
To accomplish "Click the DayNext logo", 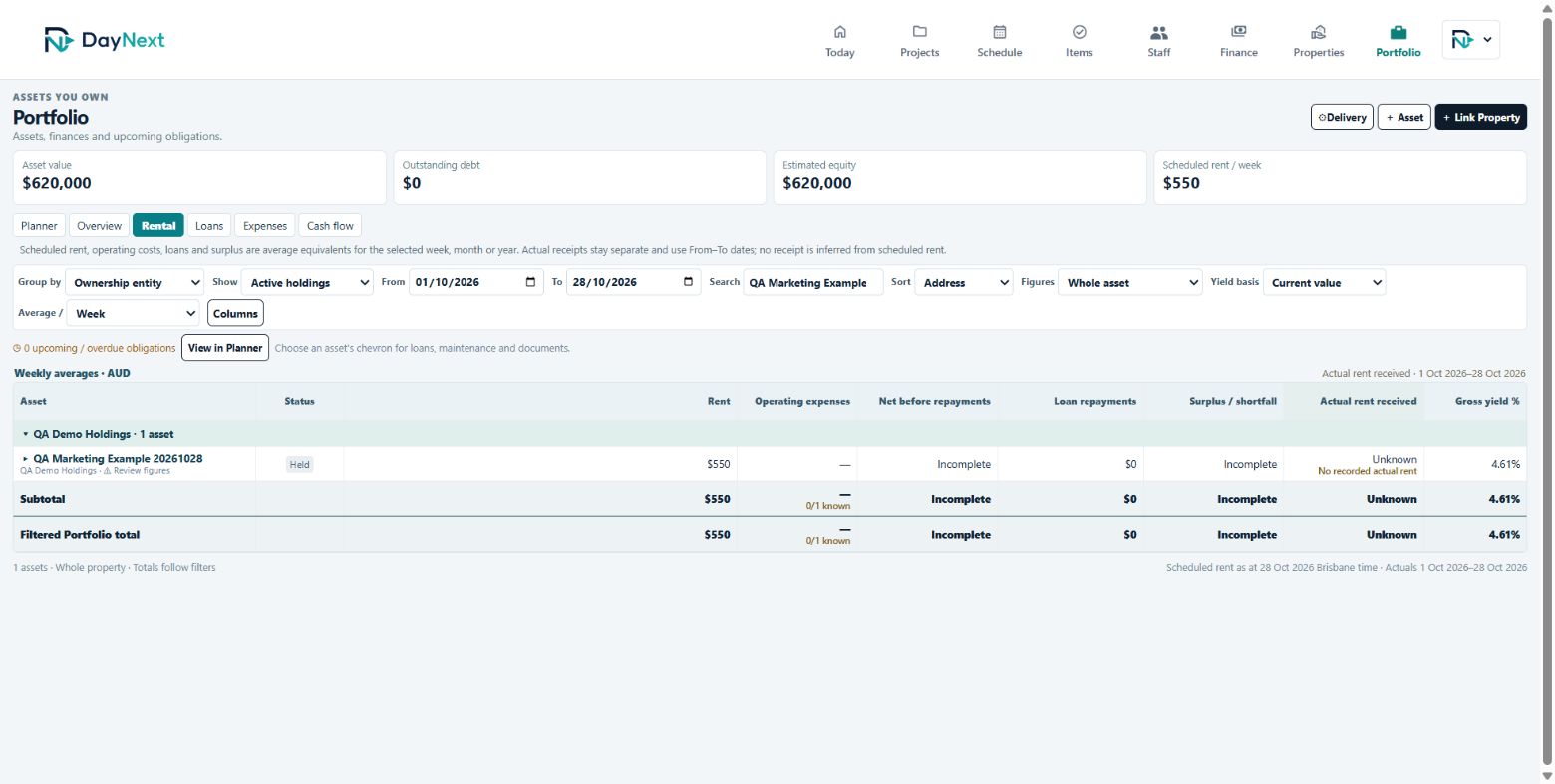I will [x=105, y=40].
